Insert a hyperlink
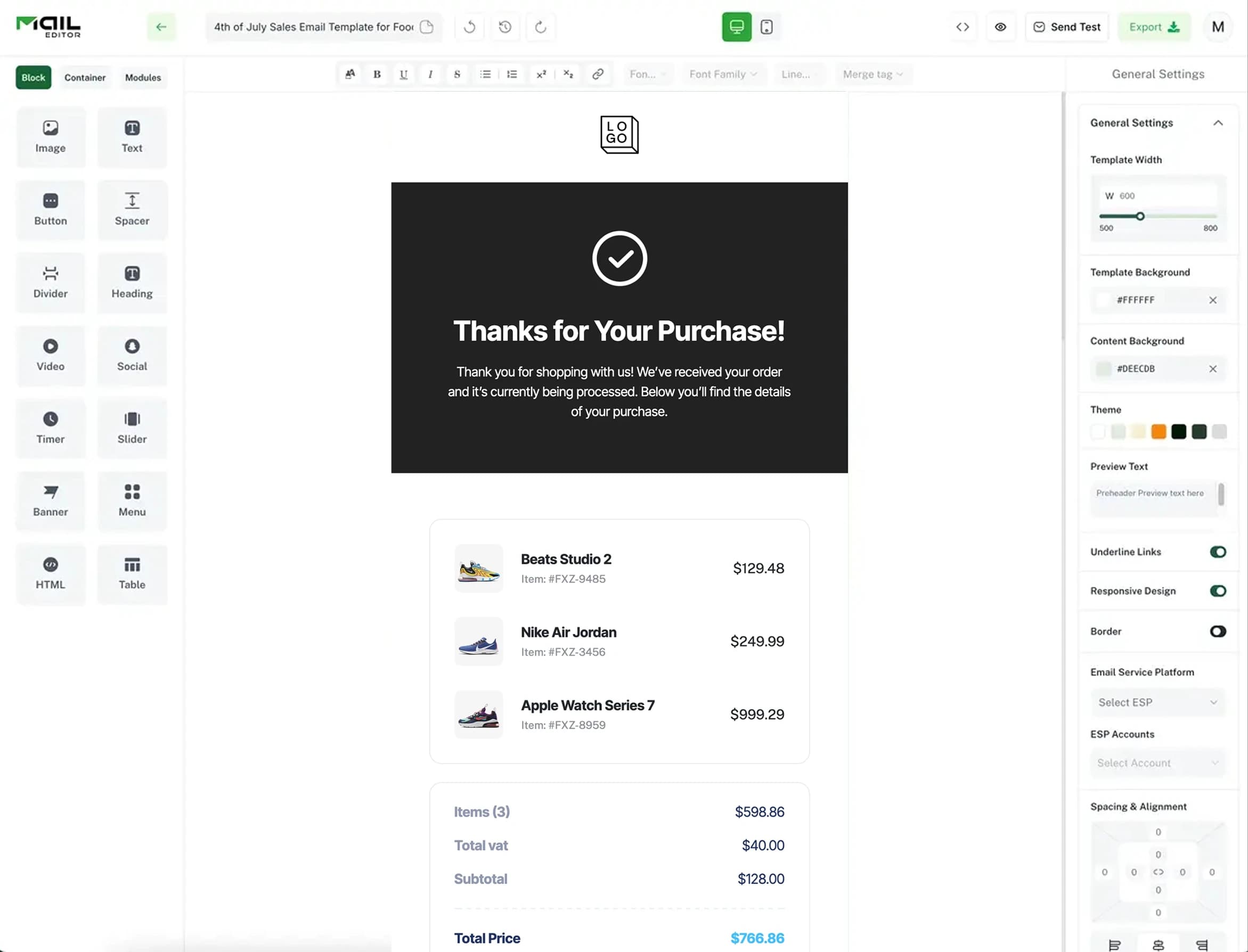The height and width of the screenshot is (952, 1248). (x=598, y=74)
